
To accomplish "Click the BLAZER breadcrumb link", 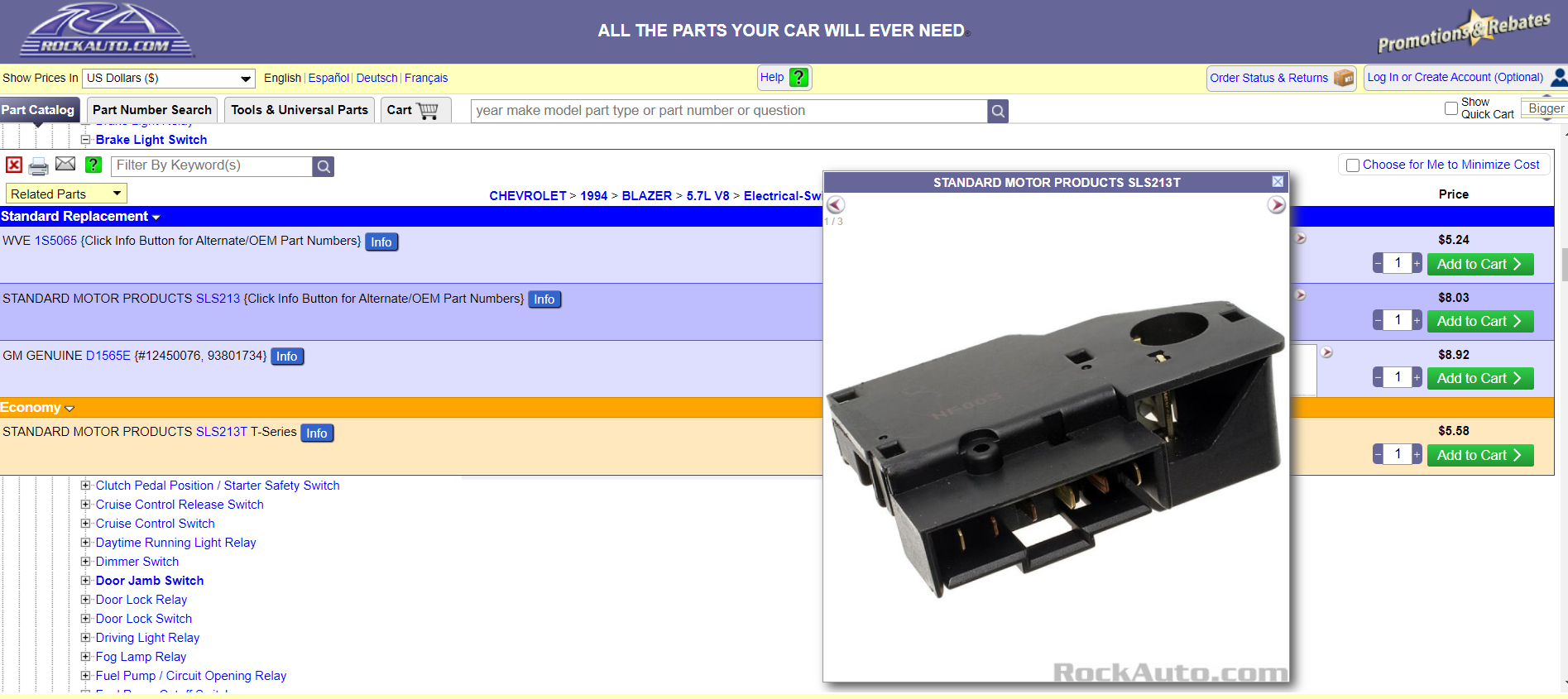I will (x=647, y=196).
